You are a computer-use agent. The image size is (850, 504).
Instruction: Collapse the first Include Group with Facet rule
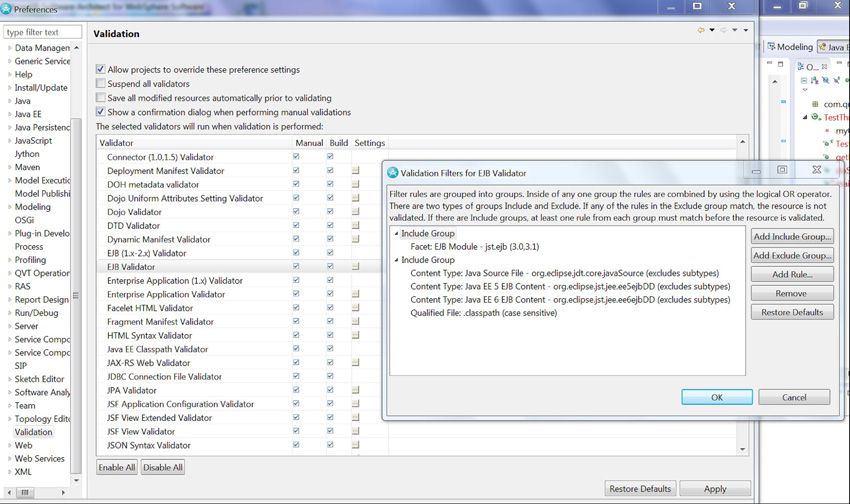(x=396, y=234)
